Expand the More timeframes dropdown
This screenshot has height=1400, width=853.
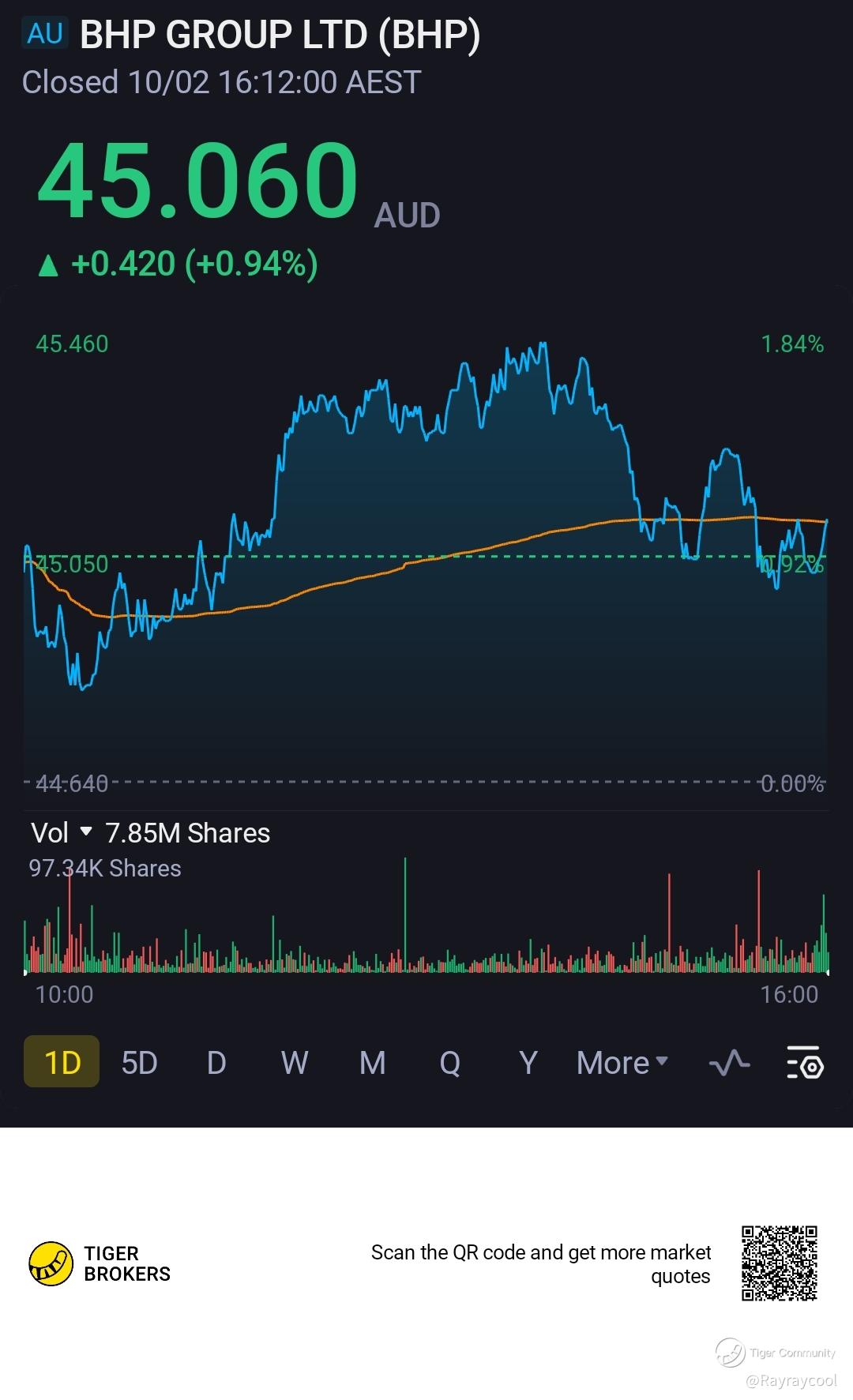coord(622,1063)
